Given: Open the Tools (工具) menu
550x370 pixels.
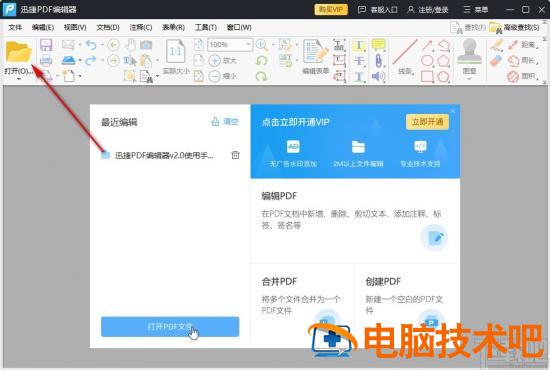Looking at the screenshot, I should pos(206,27).
